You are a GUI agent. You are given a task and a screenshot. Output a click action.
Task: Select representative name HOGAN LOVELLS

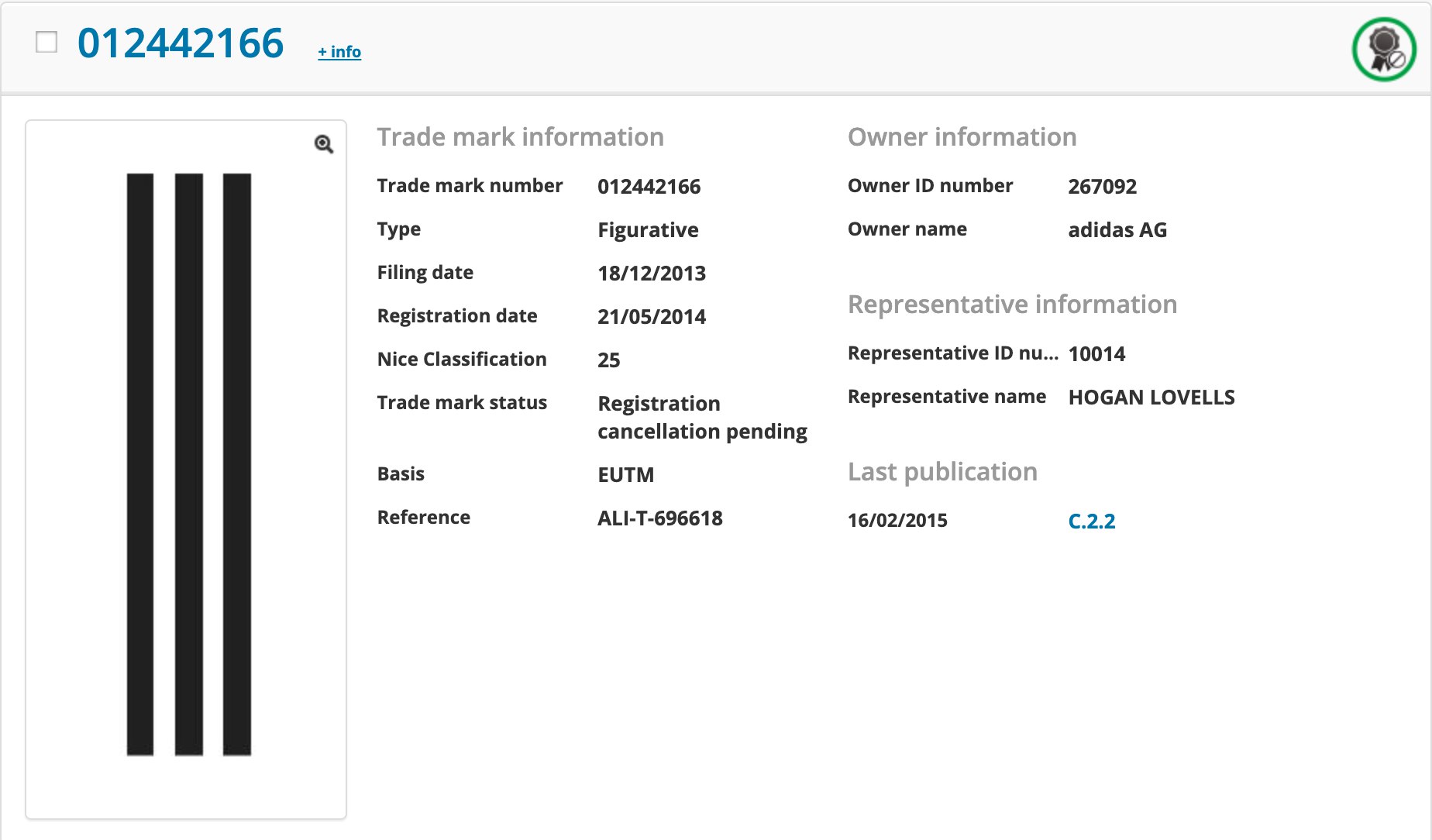coord(1151,397)
